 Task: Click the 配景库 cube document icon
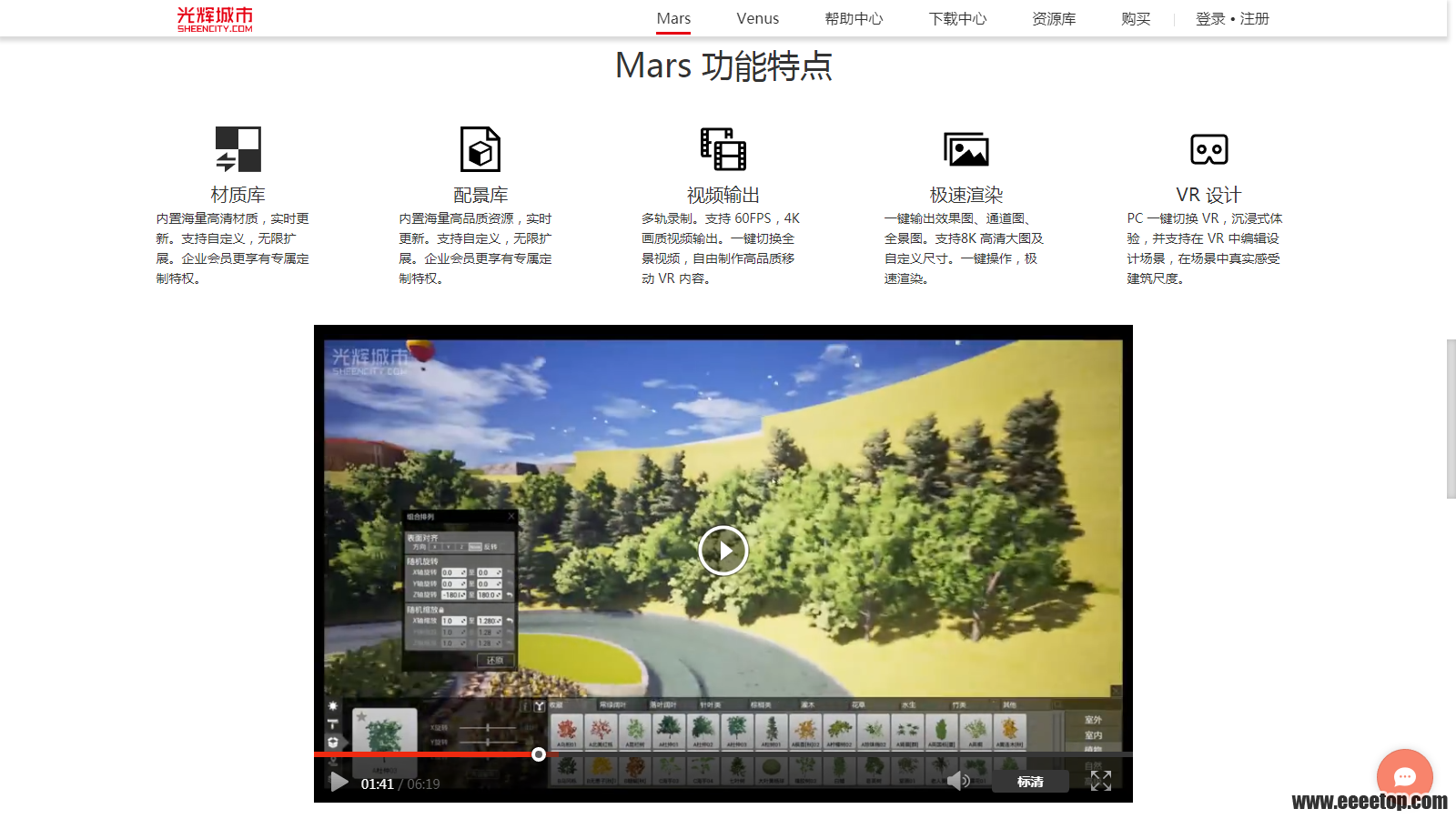point(480,149)
